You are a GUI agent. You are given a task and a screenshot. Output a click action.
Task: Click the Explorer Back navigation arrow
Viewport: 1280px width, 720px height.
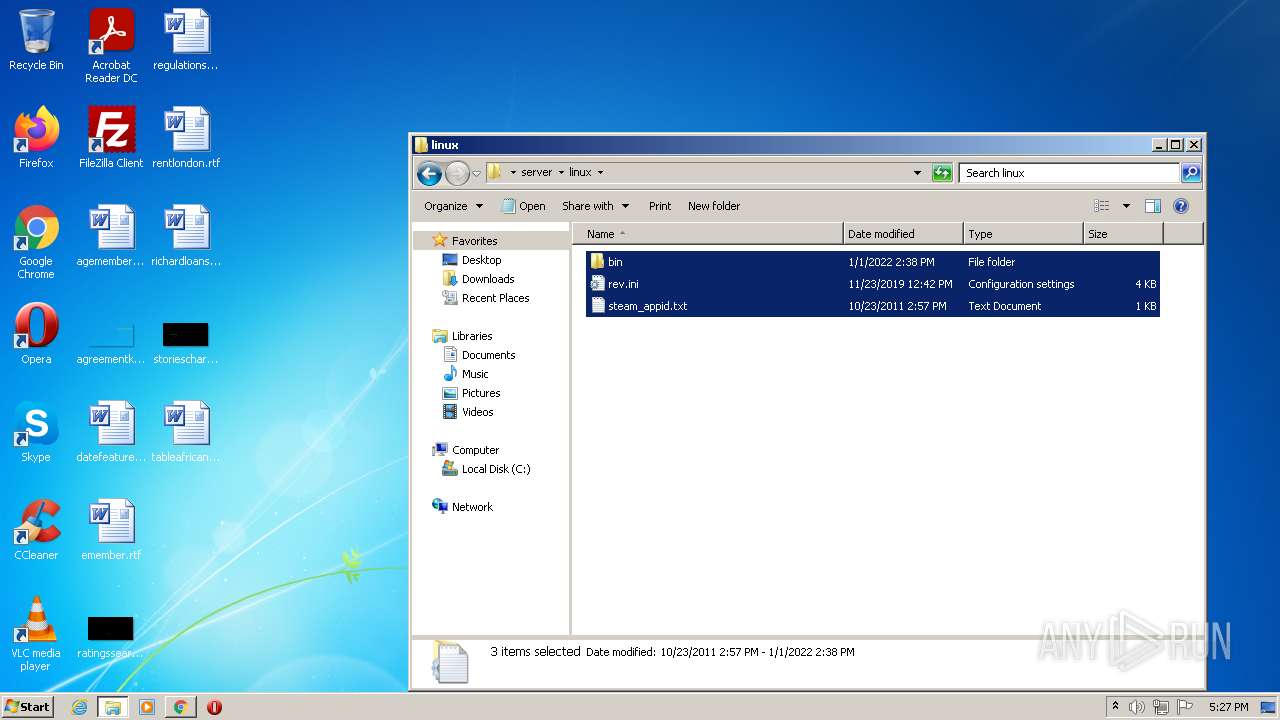tap(429, 173)
